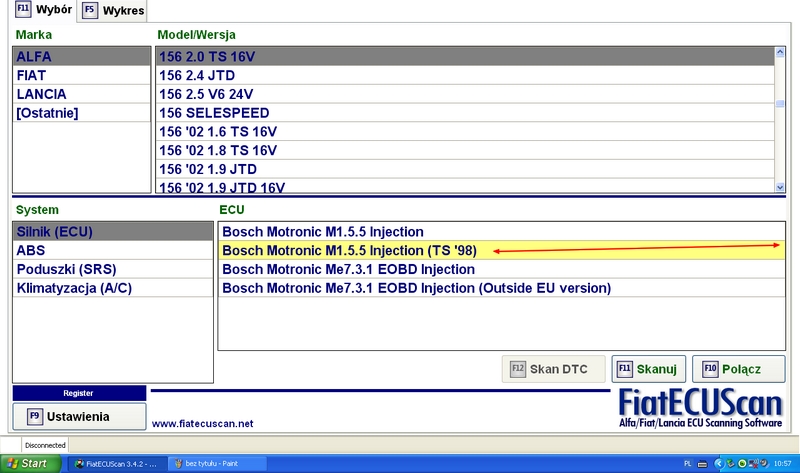This screenshot has width=800, height=473.
Task: Select model 156 2.4 JTD
Action: (465, 76)
